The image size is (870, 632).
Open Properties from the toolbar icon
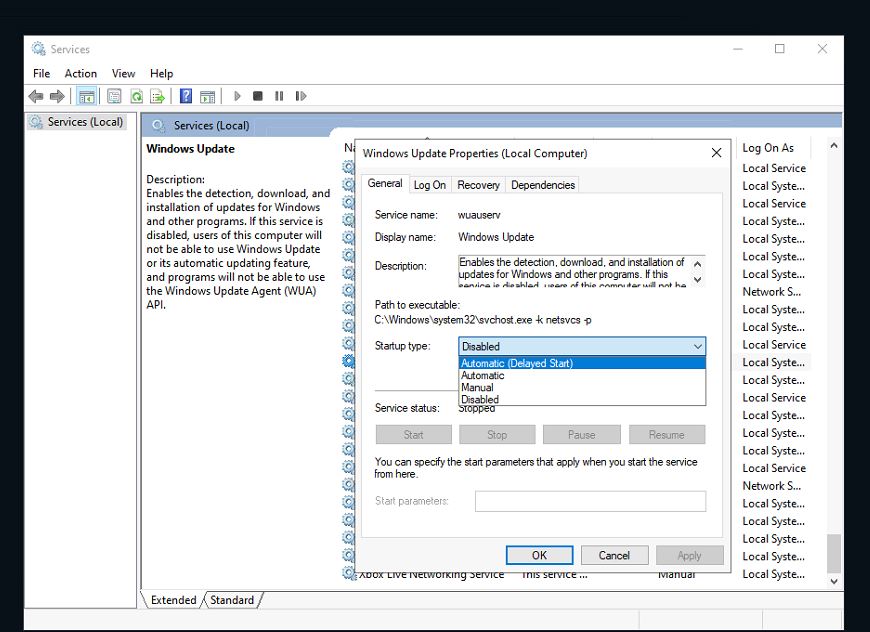(x=114, y=97)
